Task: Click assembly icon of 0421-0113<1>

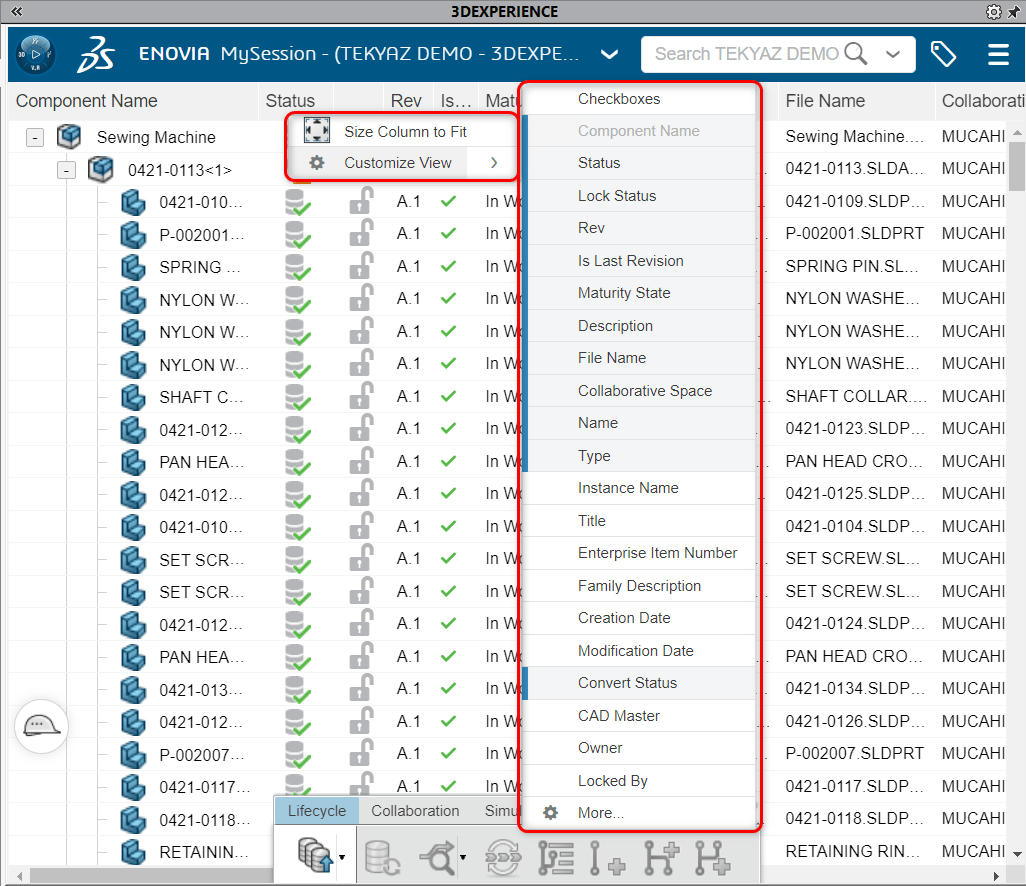Action: point(100,169)
